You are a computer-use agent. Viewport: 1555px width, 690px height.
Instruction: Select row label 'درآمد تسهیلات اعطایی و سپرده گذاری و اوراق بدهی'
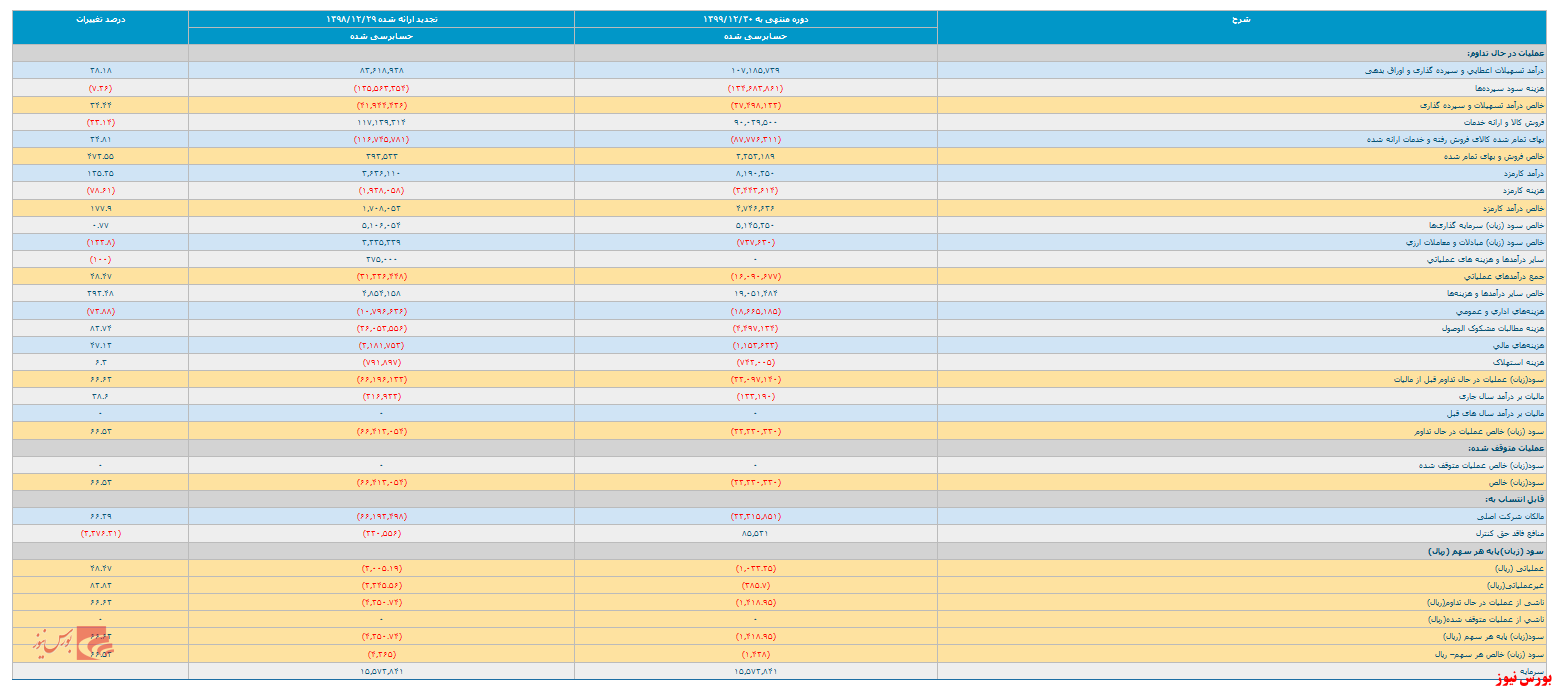1455,71
